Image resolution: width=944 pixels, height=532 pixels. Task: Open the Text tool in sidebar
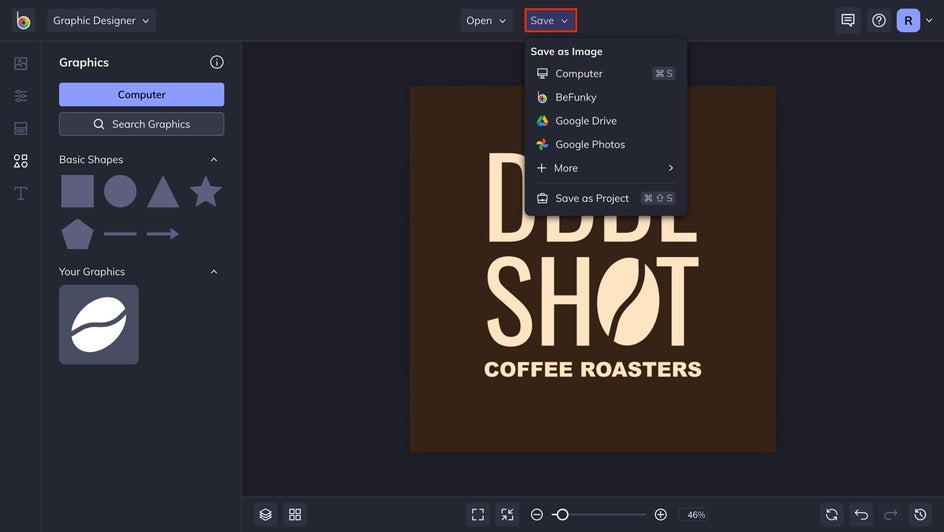20,193
